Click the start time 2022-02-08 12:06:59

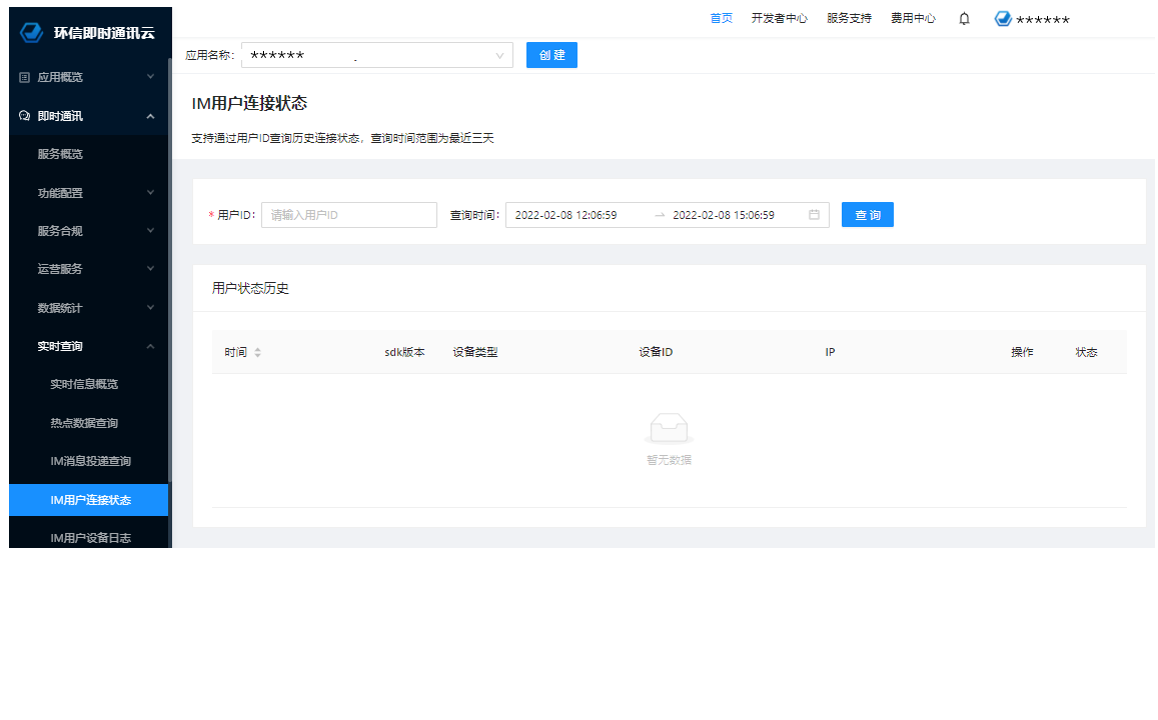point(566,215)
